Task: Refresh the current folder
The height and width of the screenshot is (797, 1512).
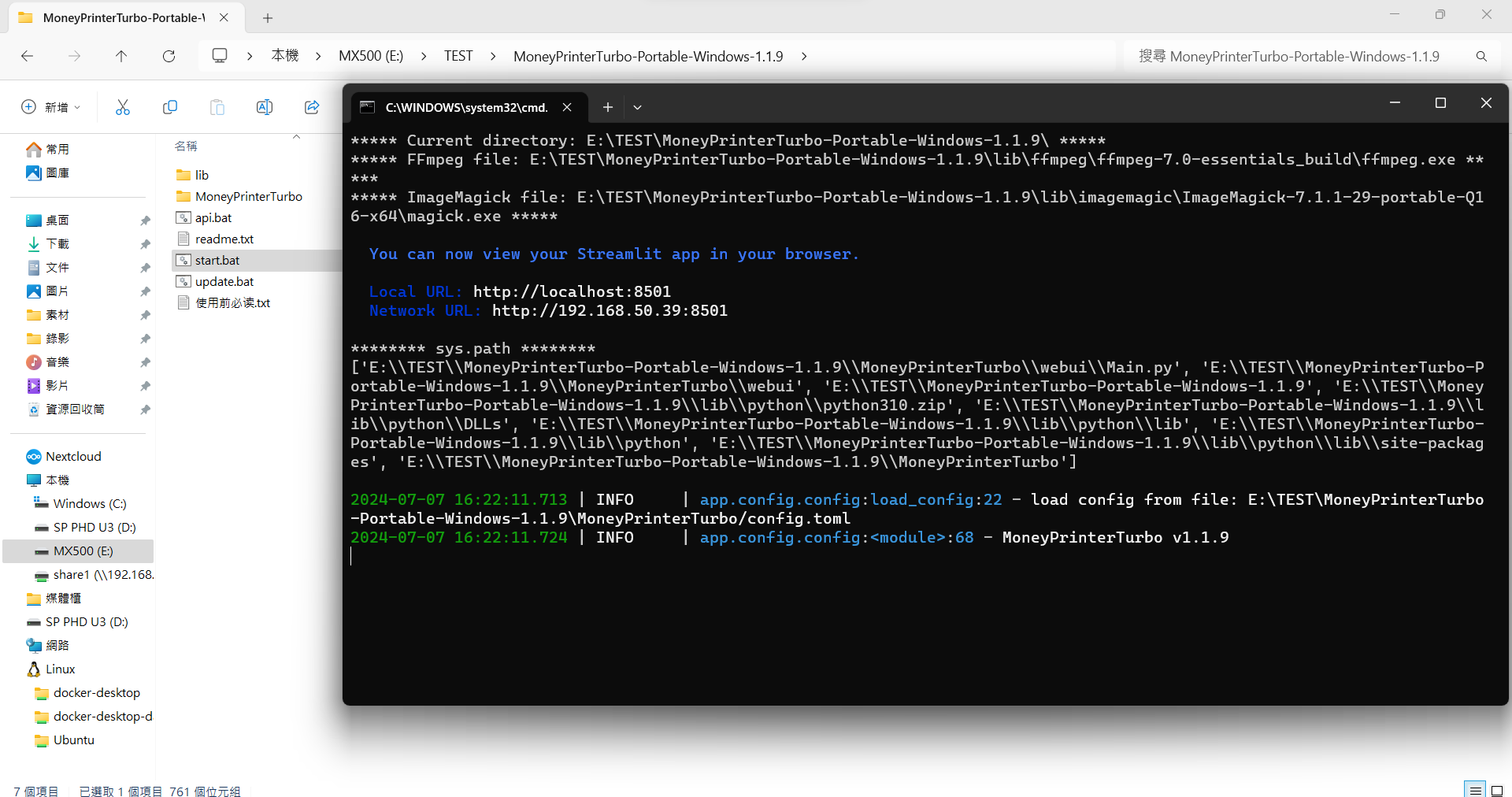Action: click(x=169, y=56)
